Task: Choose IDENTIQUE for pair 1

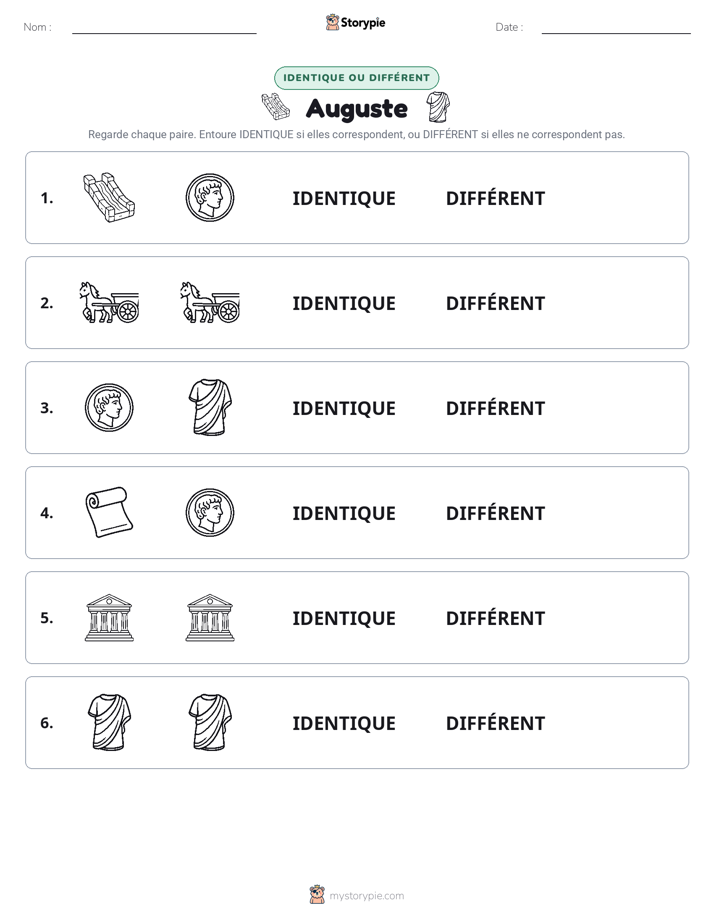Action: tap(344, 199)
